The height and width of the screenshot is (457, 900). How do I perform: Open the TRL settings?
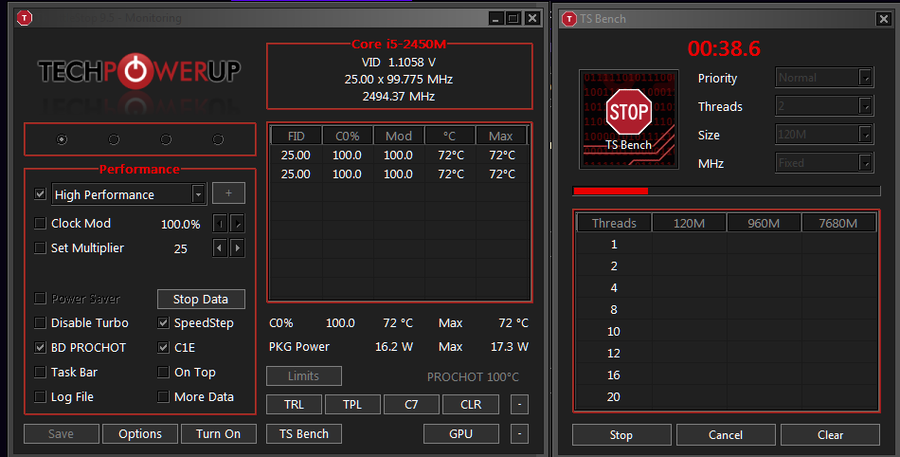(x=294, y=404)
